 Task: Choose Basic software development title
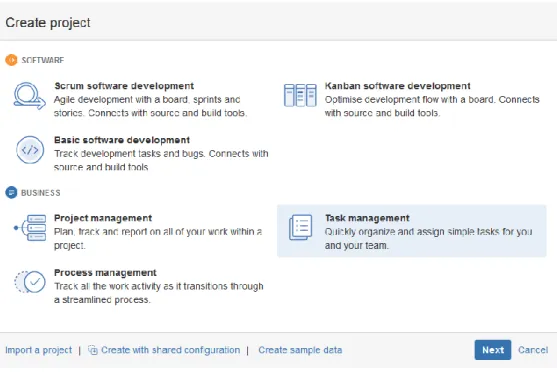(x=122, y=140)
